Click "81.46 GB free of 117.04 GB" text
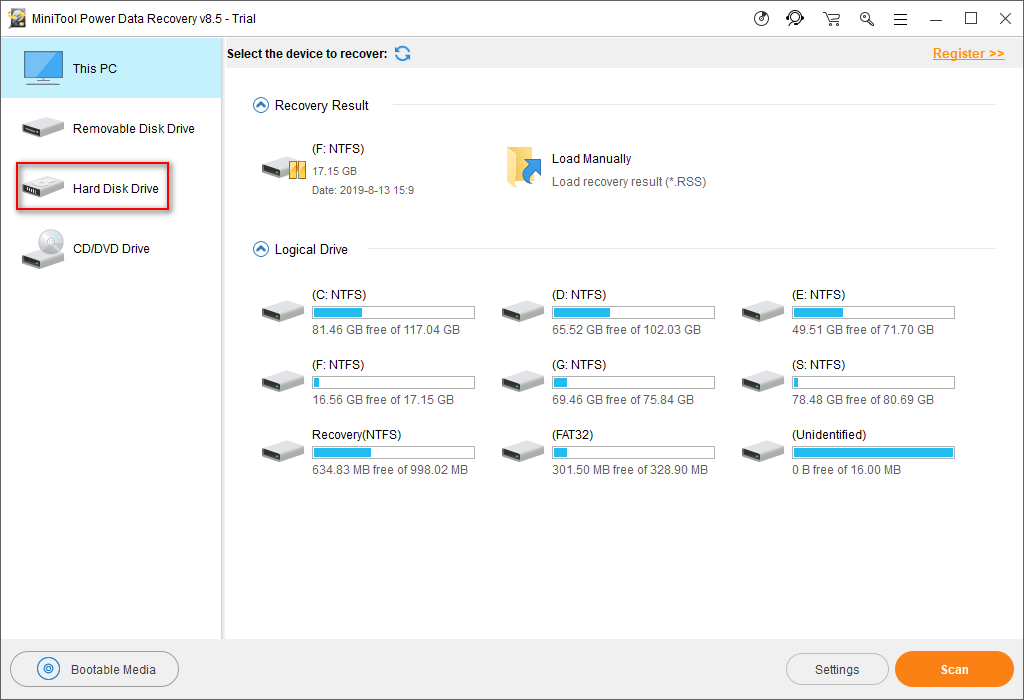 point(386,330)
